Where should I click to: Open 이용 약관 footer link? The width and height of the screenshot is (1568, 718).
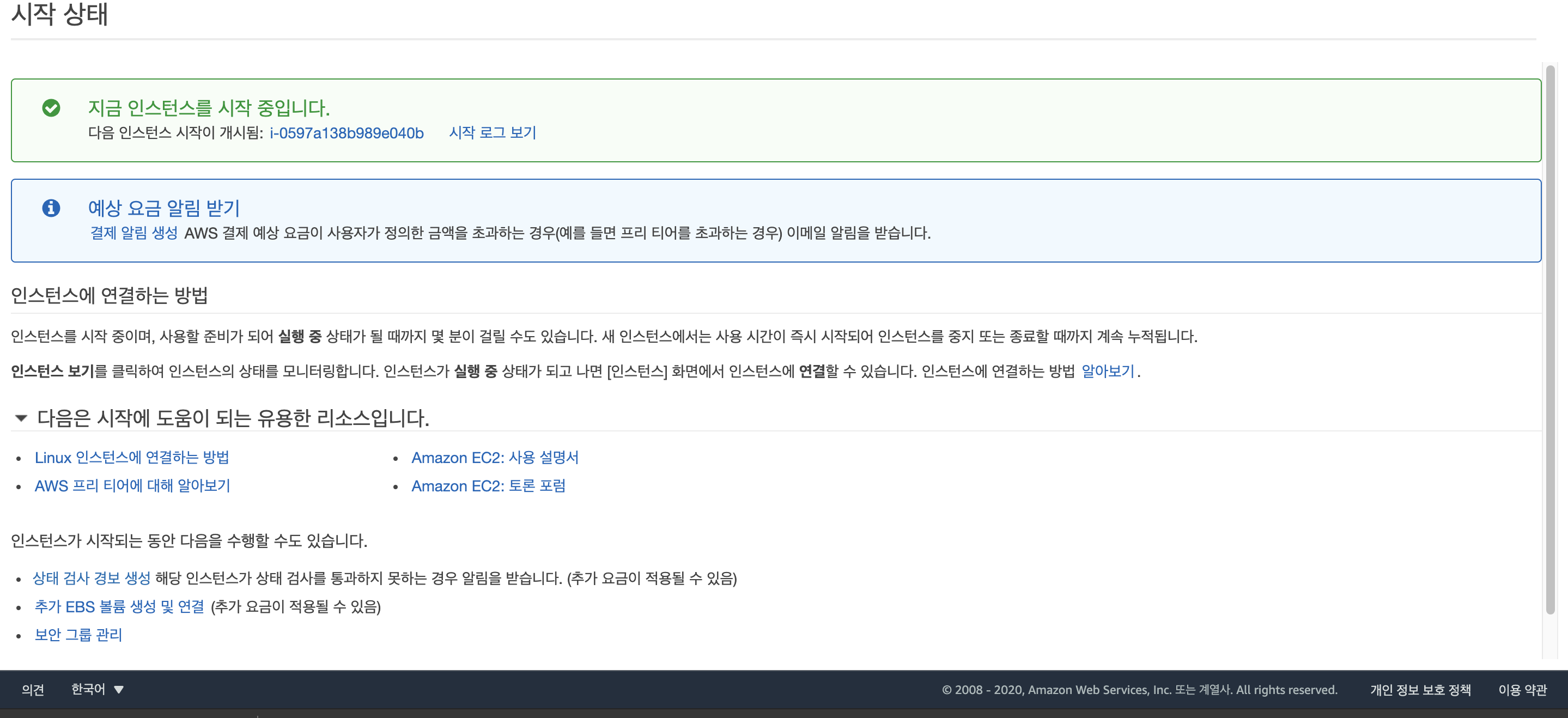pyautogui.click(x=1522, y=690)
